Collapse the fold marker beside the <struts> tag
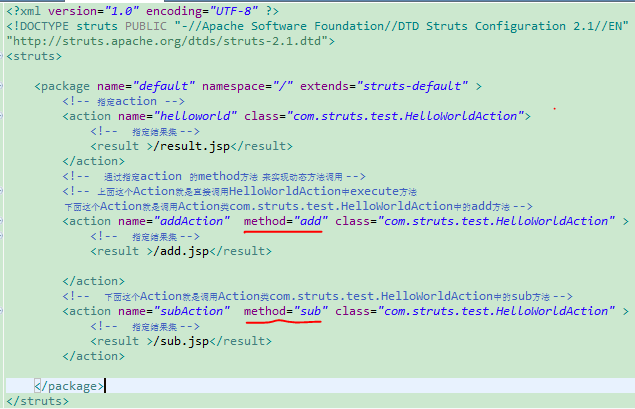Viewport: 635px width, 409px height. click(1, 56)
